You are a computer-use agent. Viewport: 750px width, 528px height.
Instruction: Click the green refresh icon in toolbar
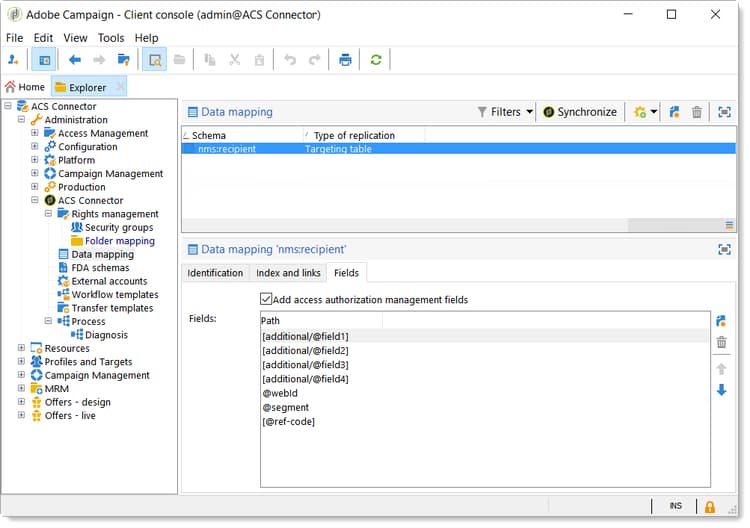coord(376,60)
